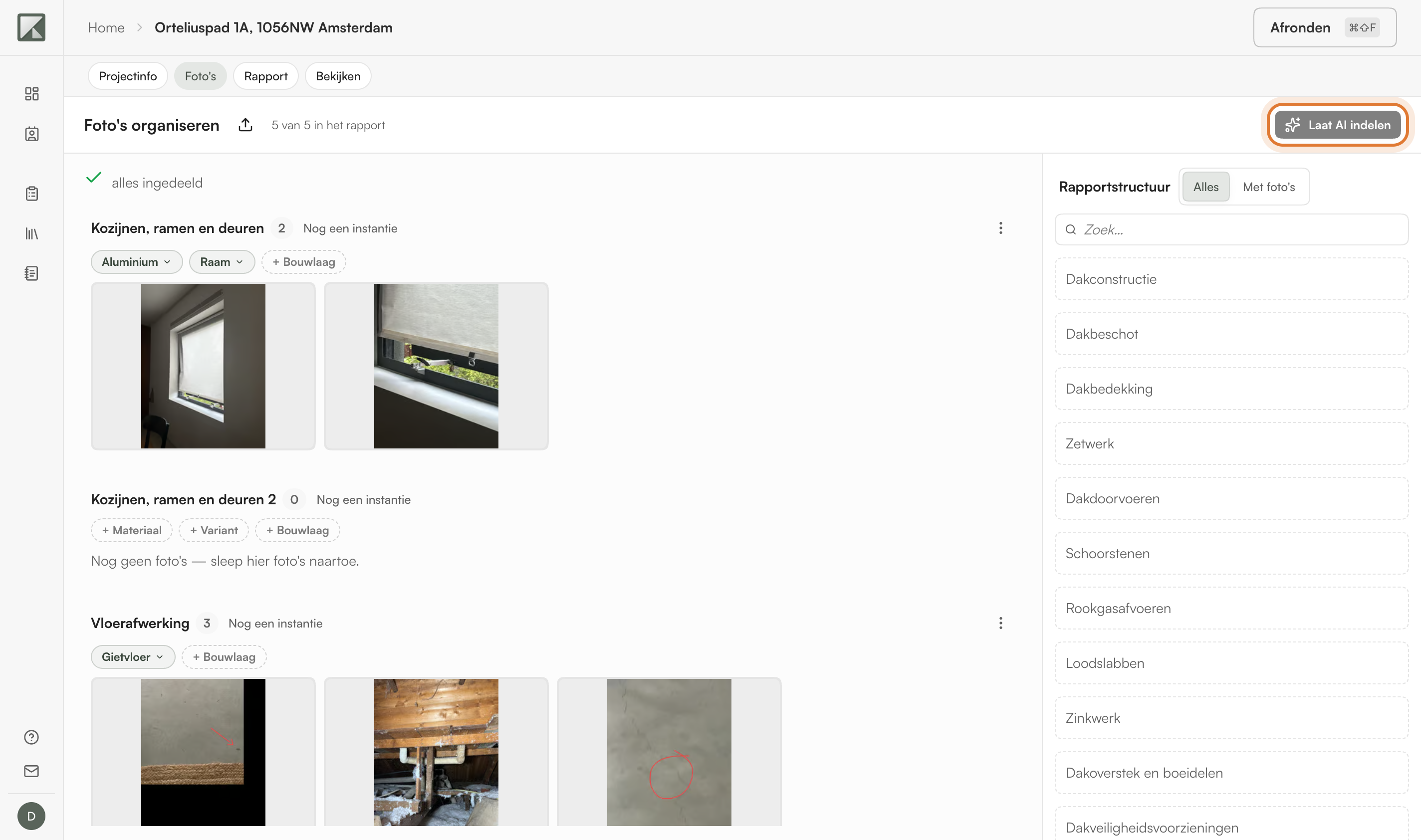Expand the Aluminium material dropdown
The width and height of the screenshot is (1421, 840).
coord(136,262)
